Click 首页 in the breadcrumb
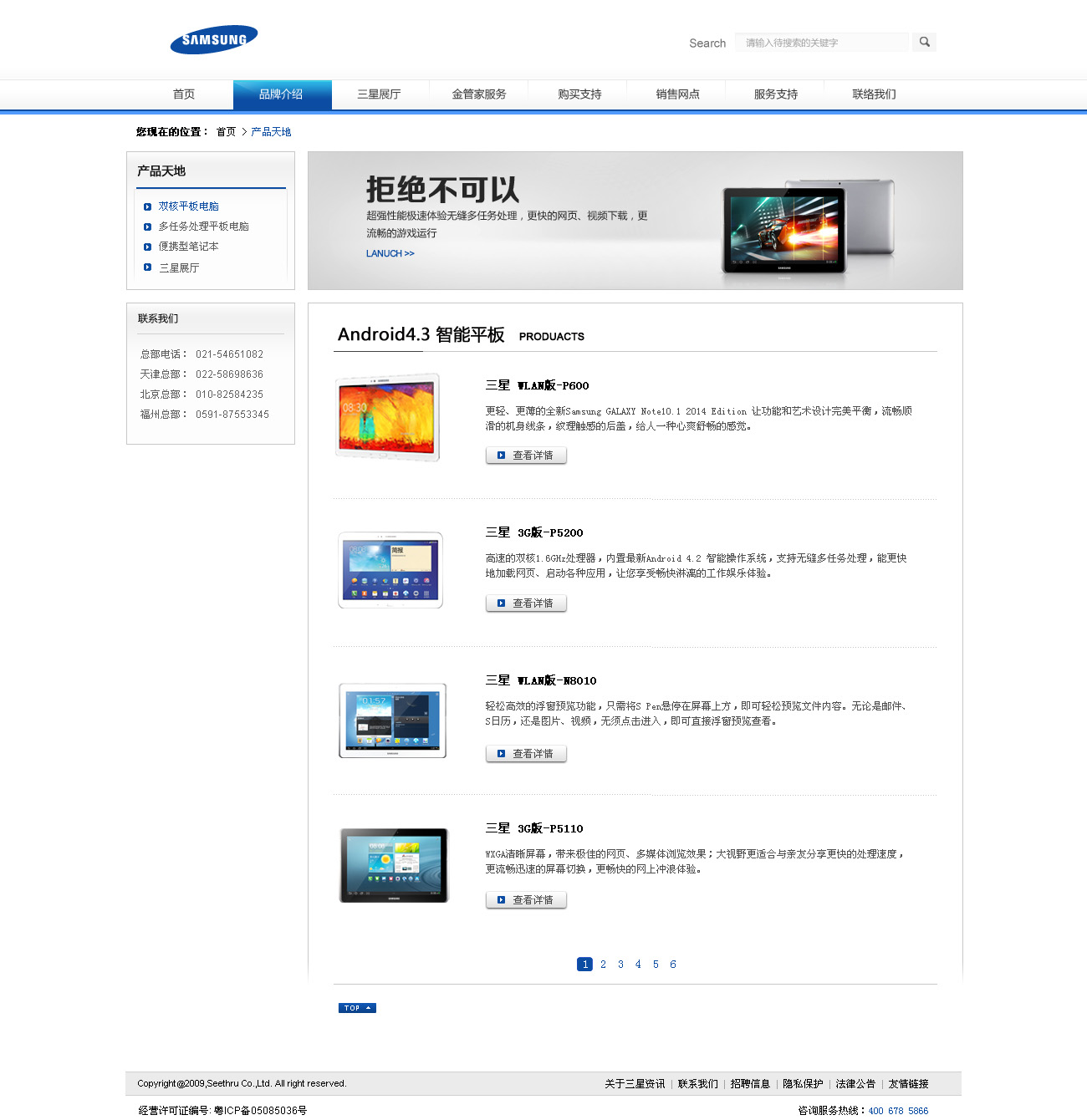The height and width of the screenshot is (1120, 1087). (x=226, y=132)
